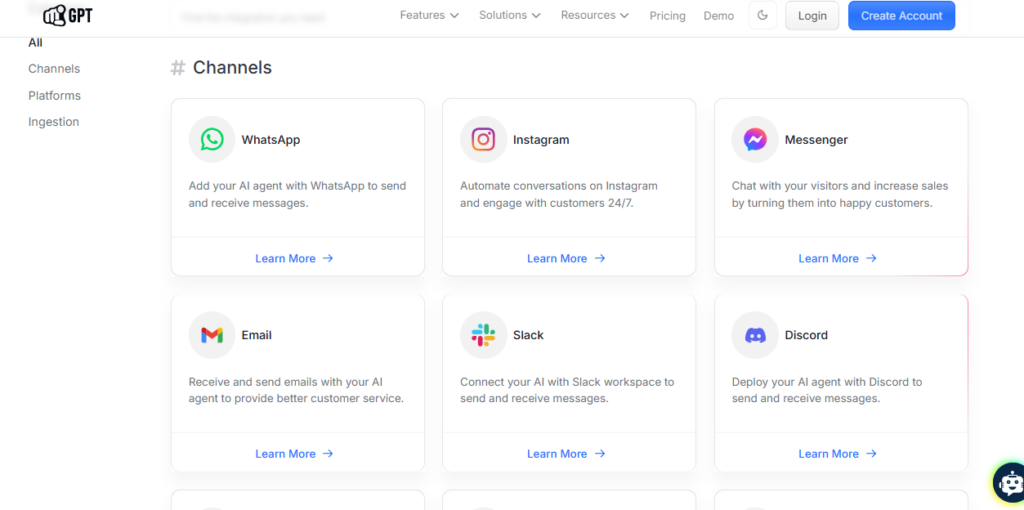
Task: Select the All filter in sidebar
Action: pyautogui.click(x=35, y=42)
